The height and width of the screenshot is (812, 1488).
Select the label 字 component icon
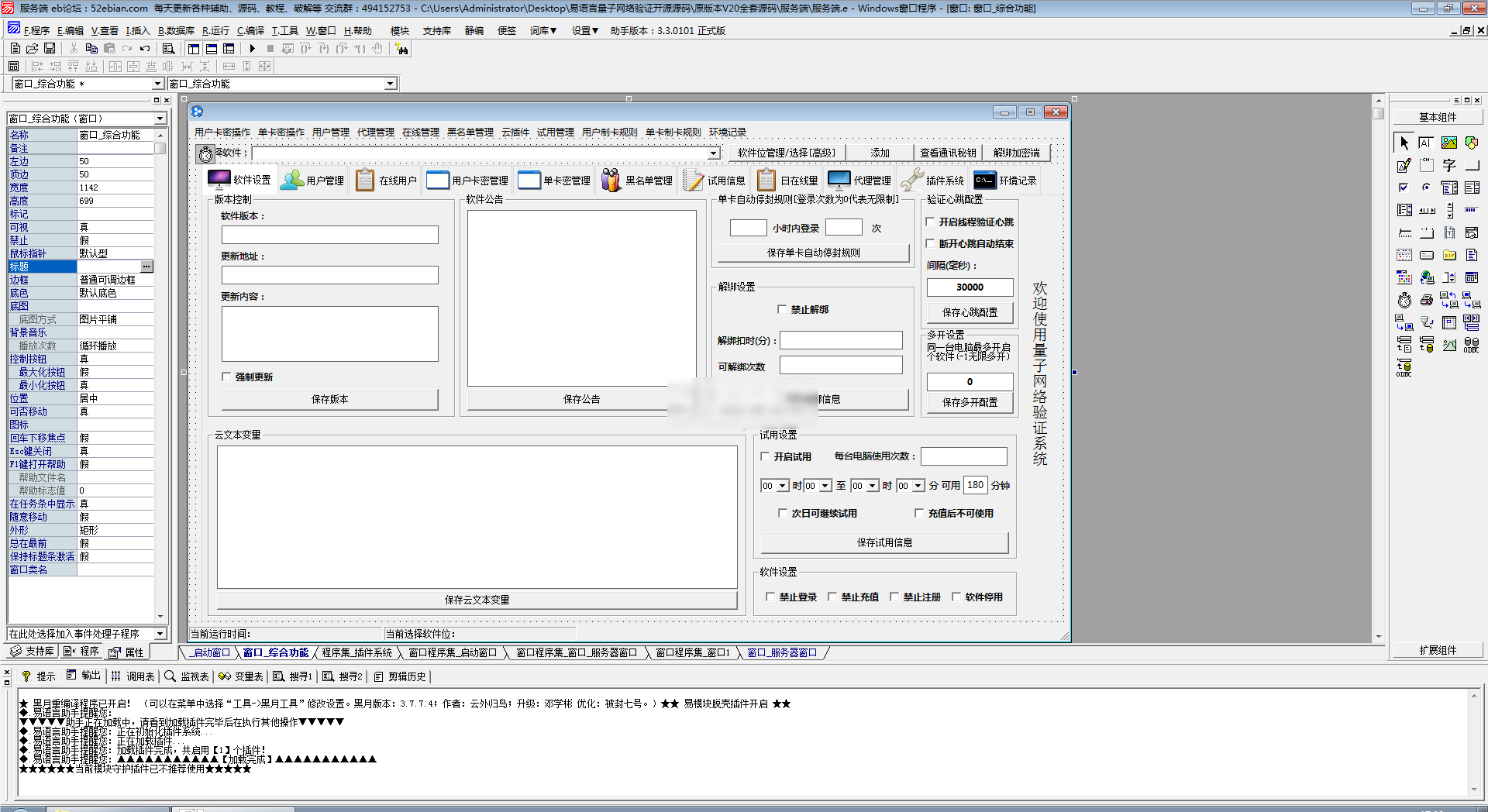coord(1449,165)
